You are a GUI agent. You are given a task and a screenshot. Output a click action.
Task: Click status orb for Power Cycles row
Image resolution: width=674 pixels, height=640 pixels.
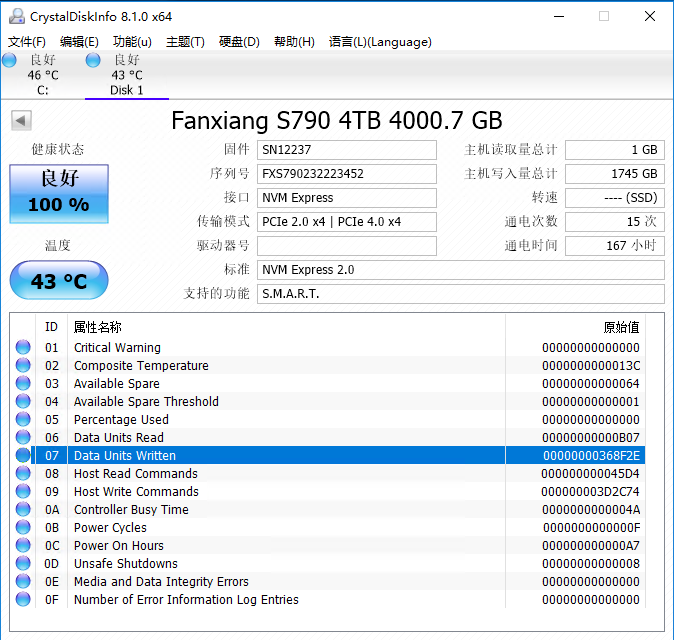point(23,527)
